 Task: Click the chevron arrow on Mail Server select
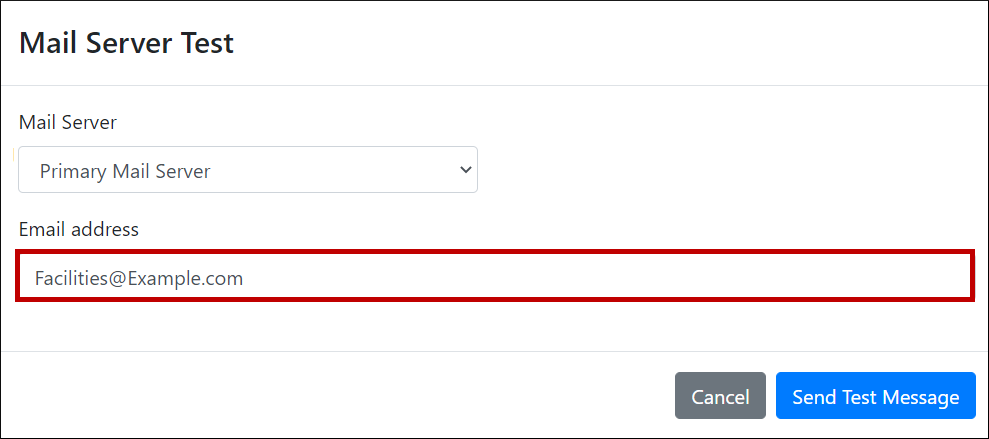click(x=465, y=170)
